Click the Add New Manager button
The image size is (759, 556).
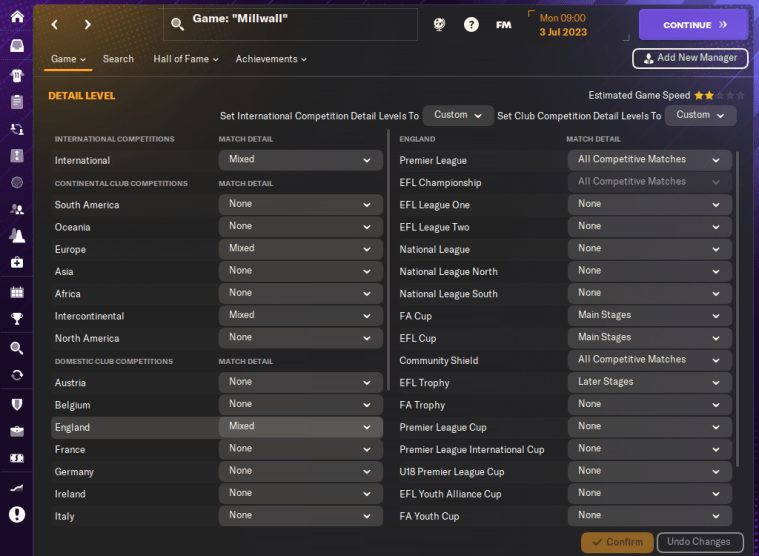click(x=690, y=58)
